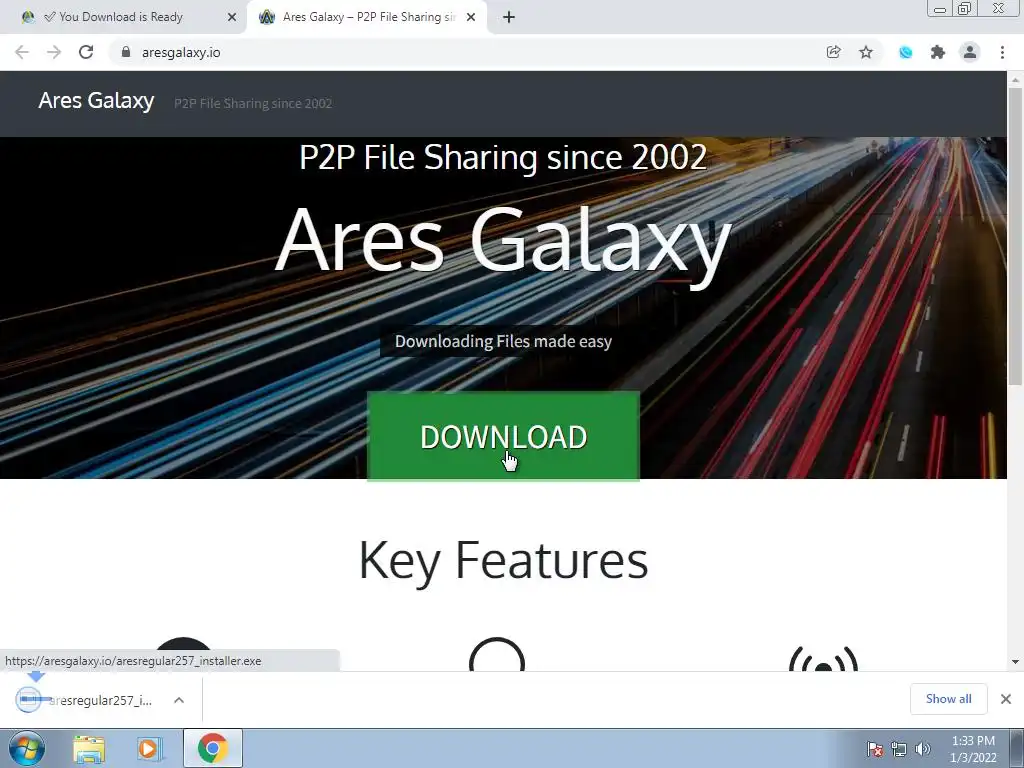Screen dimensions: 1024x768
Task: Open network status tray icon
Action: click(899, 749)
